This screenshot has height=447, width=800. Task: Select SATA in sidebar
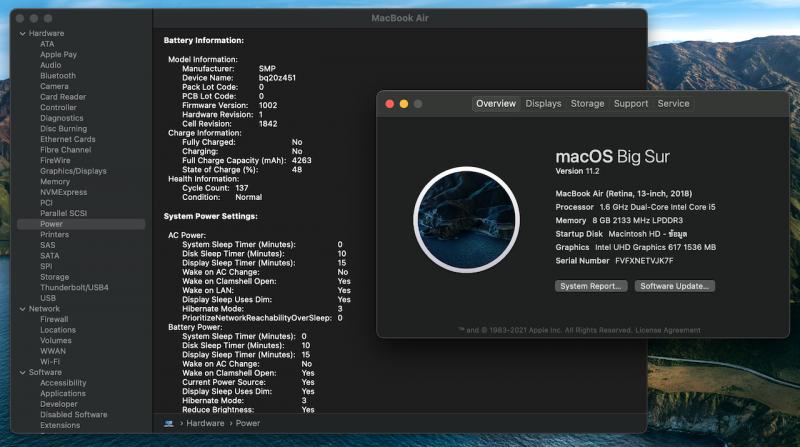(49, 256)
